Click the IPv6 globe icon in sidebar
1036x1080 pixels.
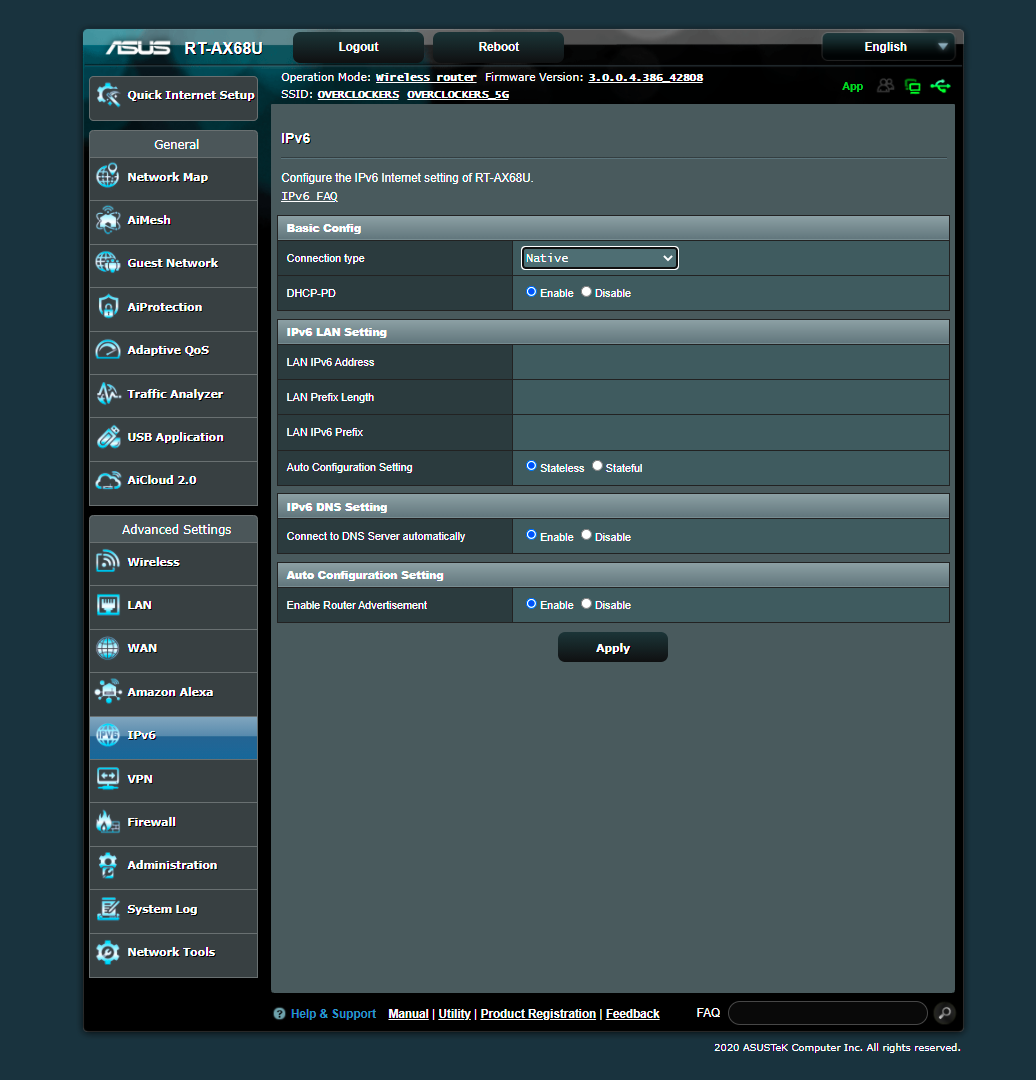[x=107, y=735]
